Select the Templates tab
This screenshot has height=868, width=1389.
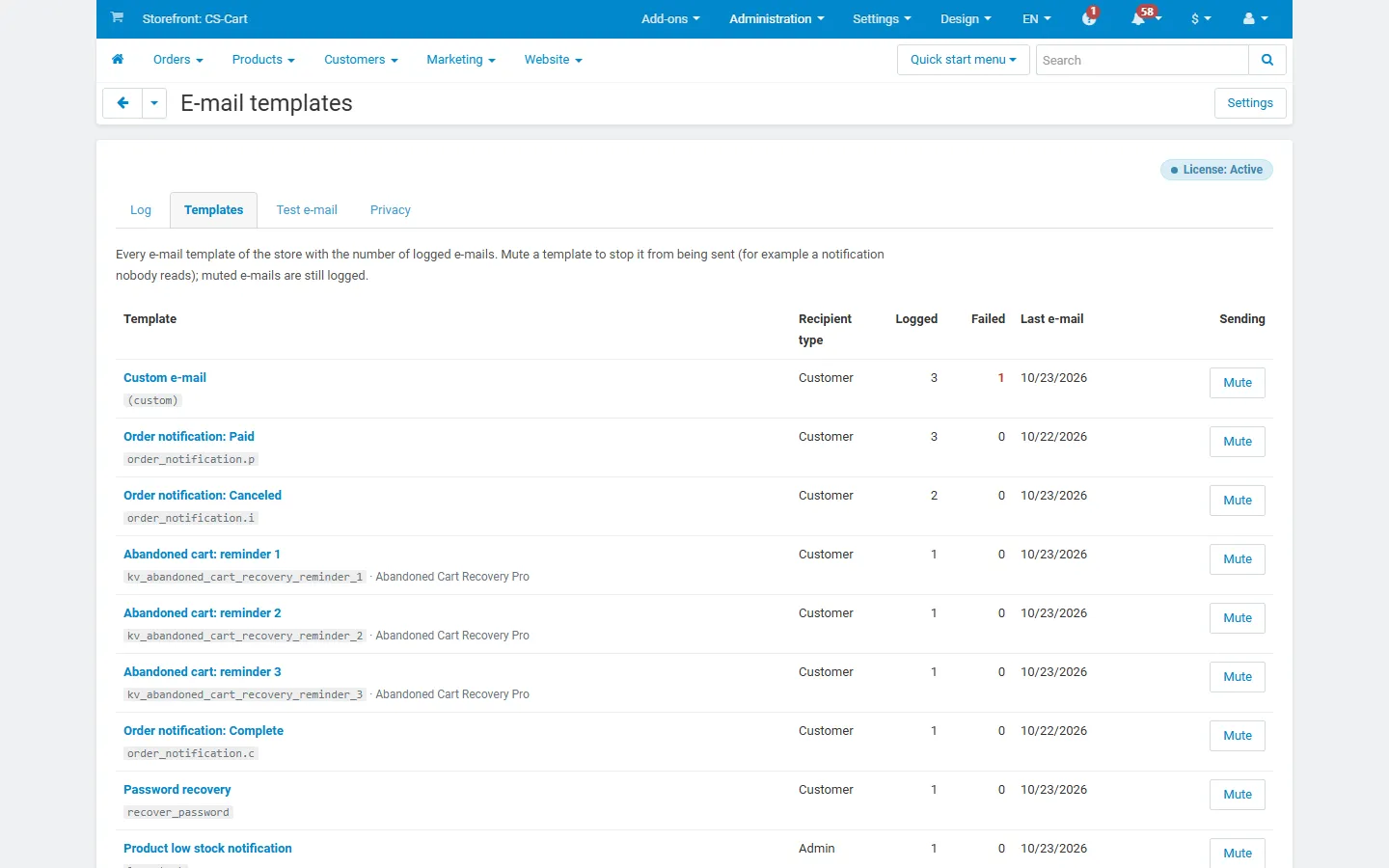tap(214, 210)
